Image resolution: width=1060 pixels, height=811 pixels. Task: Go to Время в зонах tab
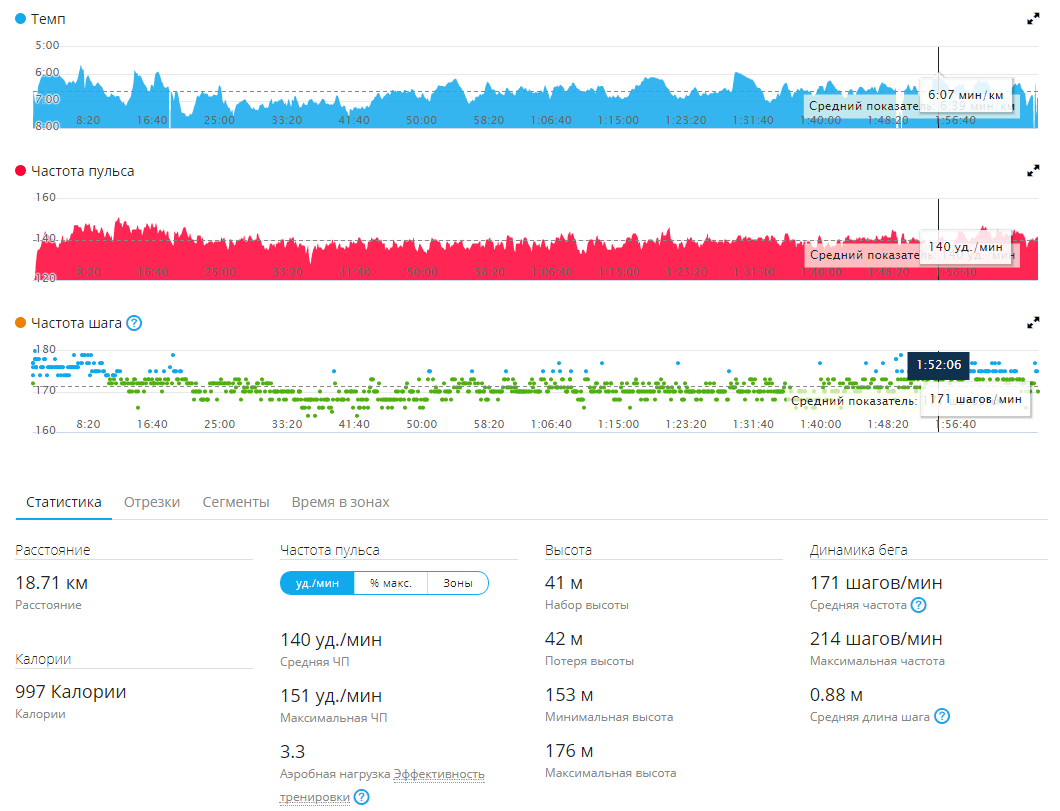340,502
